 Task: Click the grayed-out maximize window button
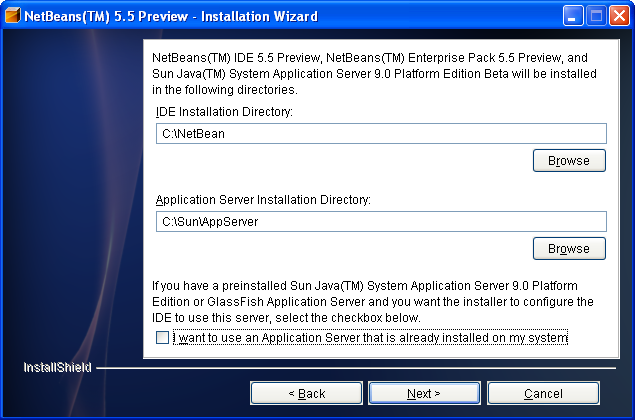coord(596,16)
